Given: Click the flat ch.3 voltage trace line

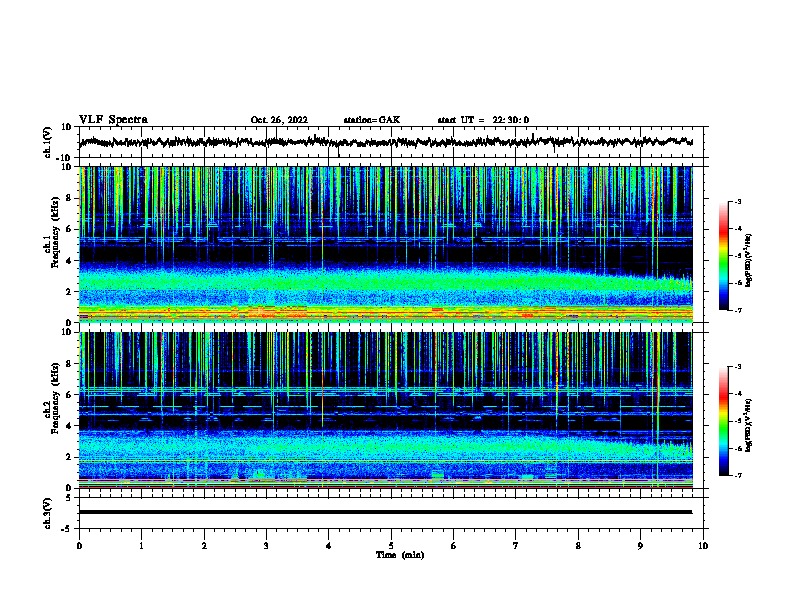Looking at the screenshot, I should [x=385, y=512].
